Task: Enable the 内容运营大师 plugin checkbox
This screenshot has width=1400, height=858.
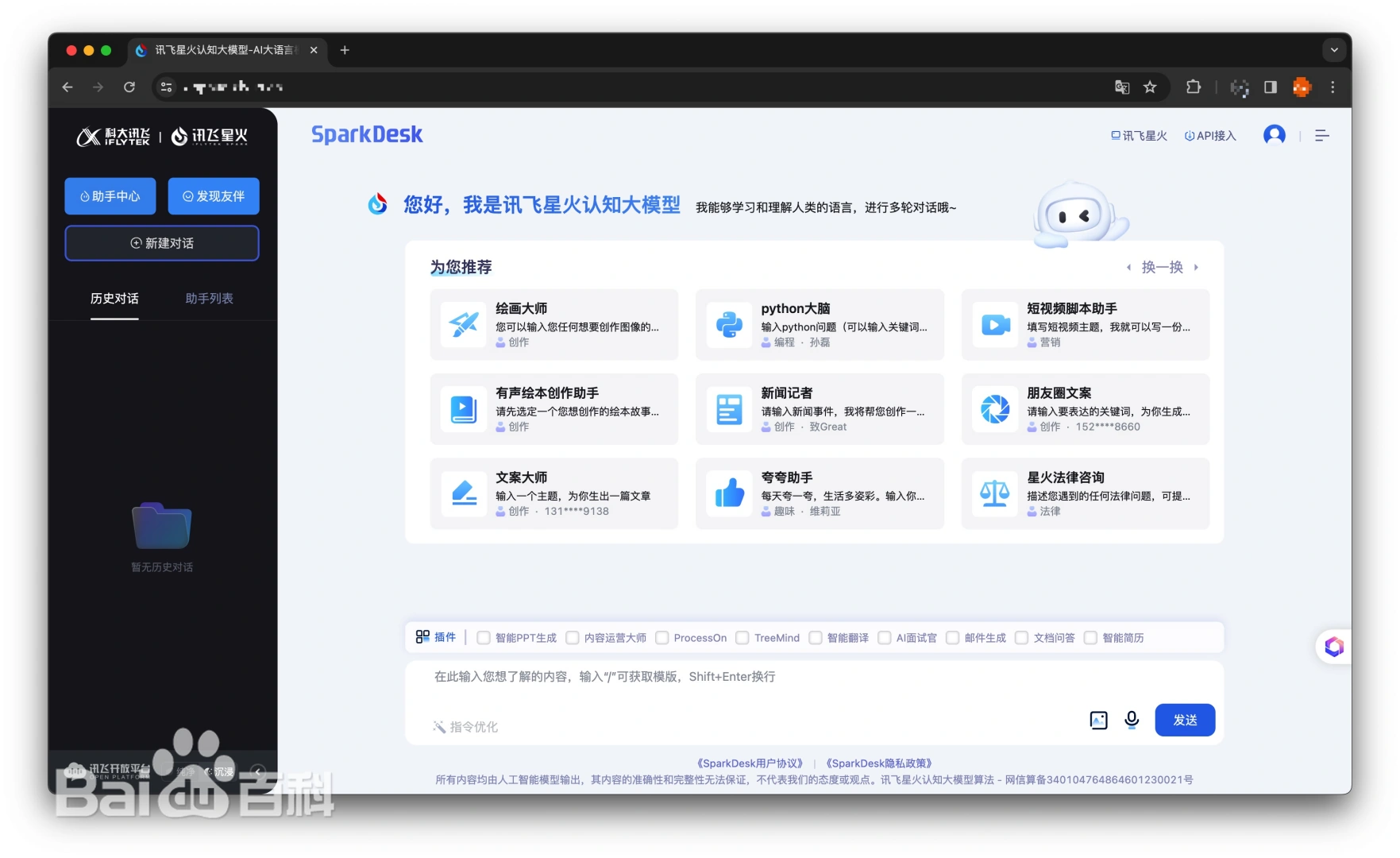Action: pyautogui.click(x=572, y=638)
